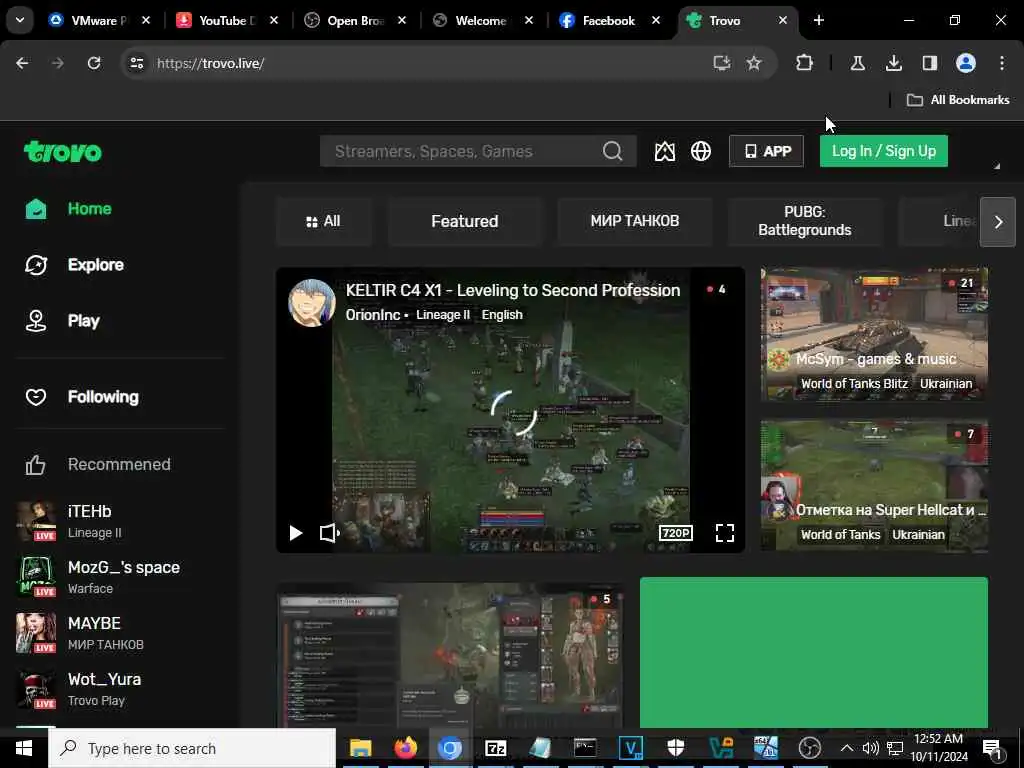
Task: Open All Bookmarks folder
Action: coord(958,100)
